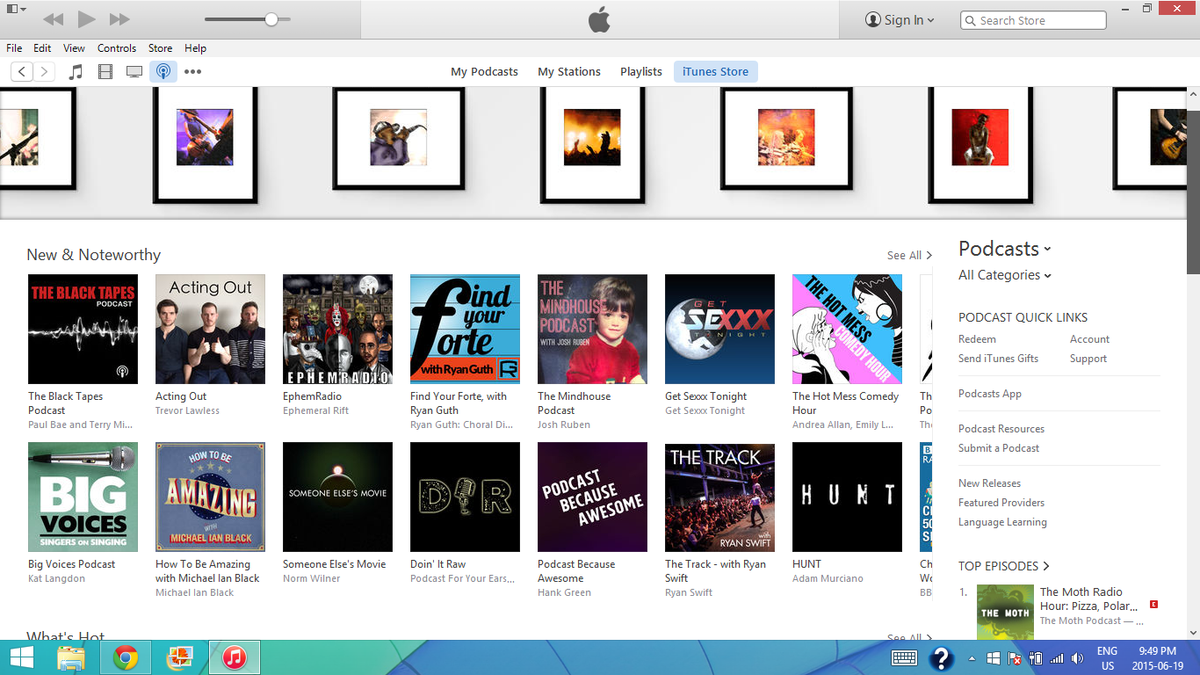Open the Movies library icon
This screenshot has height=675, width=1200.
tap(104, 72)
